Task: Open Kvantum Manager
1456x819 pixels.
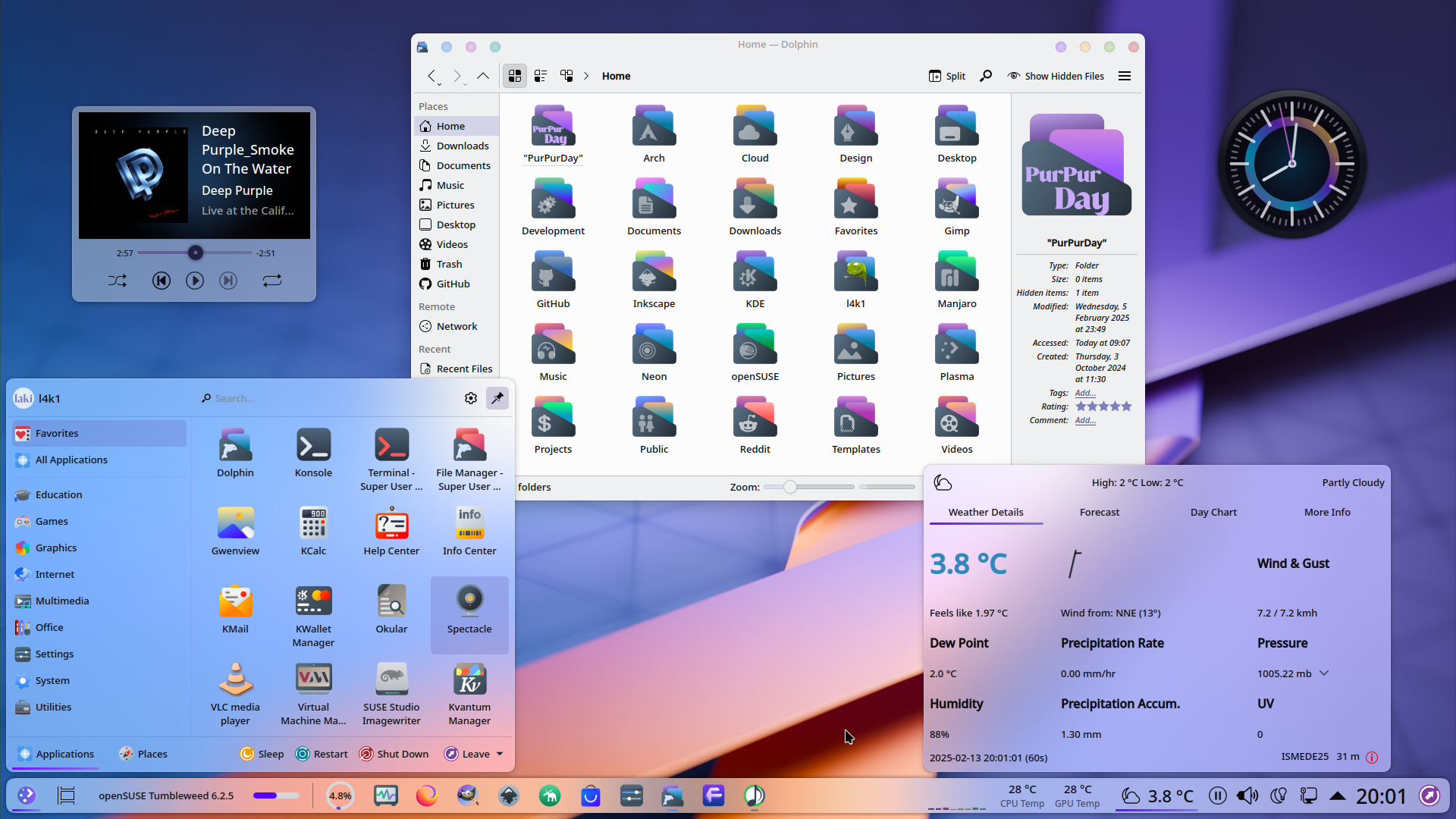Action: coord(469,694)
